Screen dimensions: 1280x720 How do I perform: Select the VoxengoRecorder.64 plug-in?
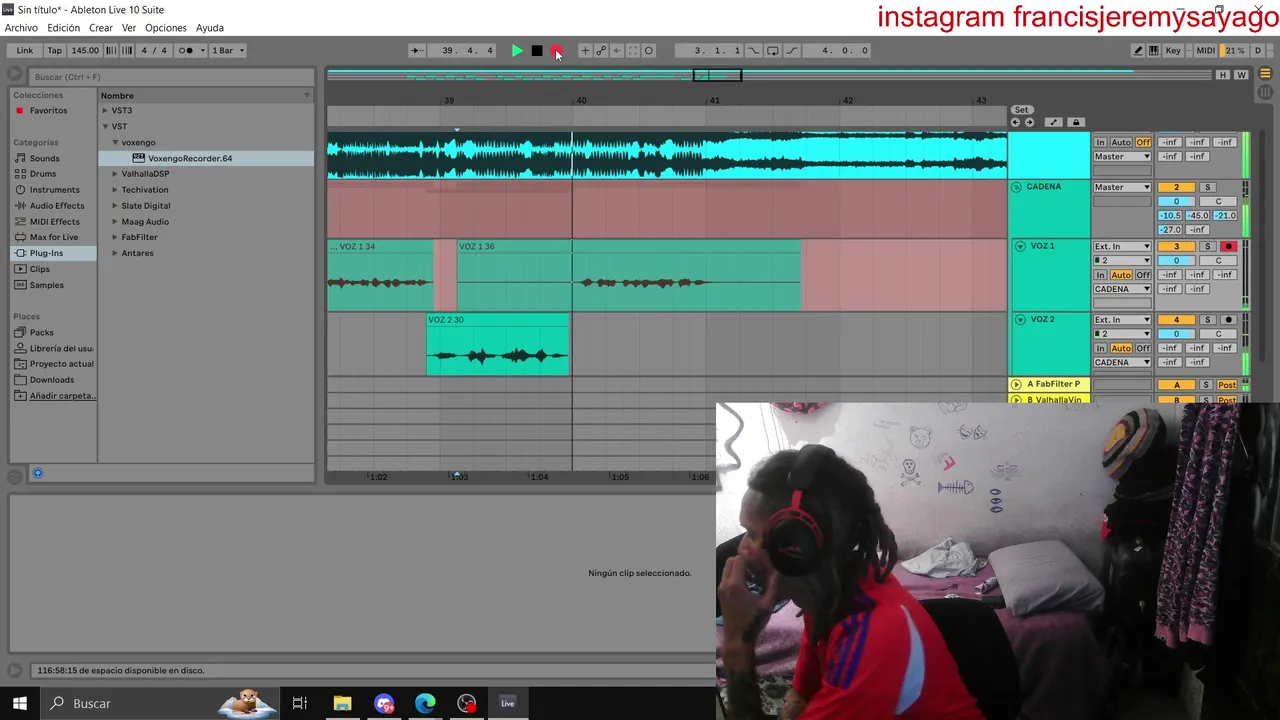[190, 158]
